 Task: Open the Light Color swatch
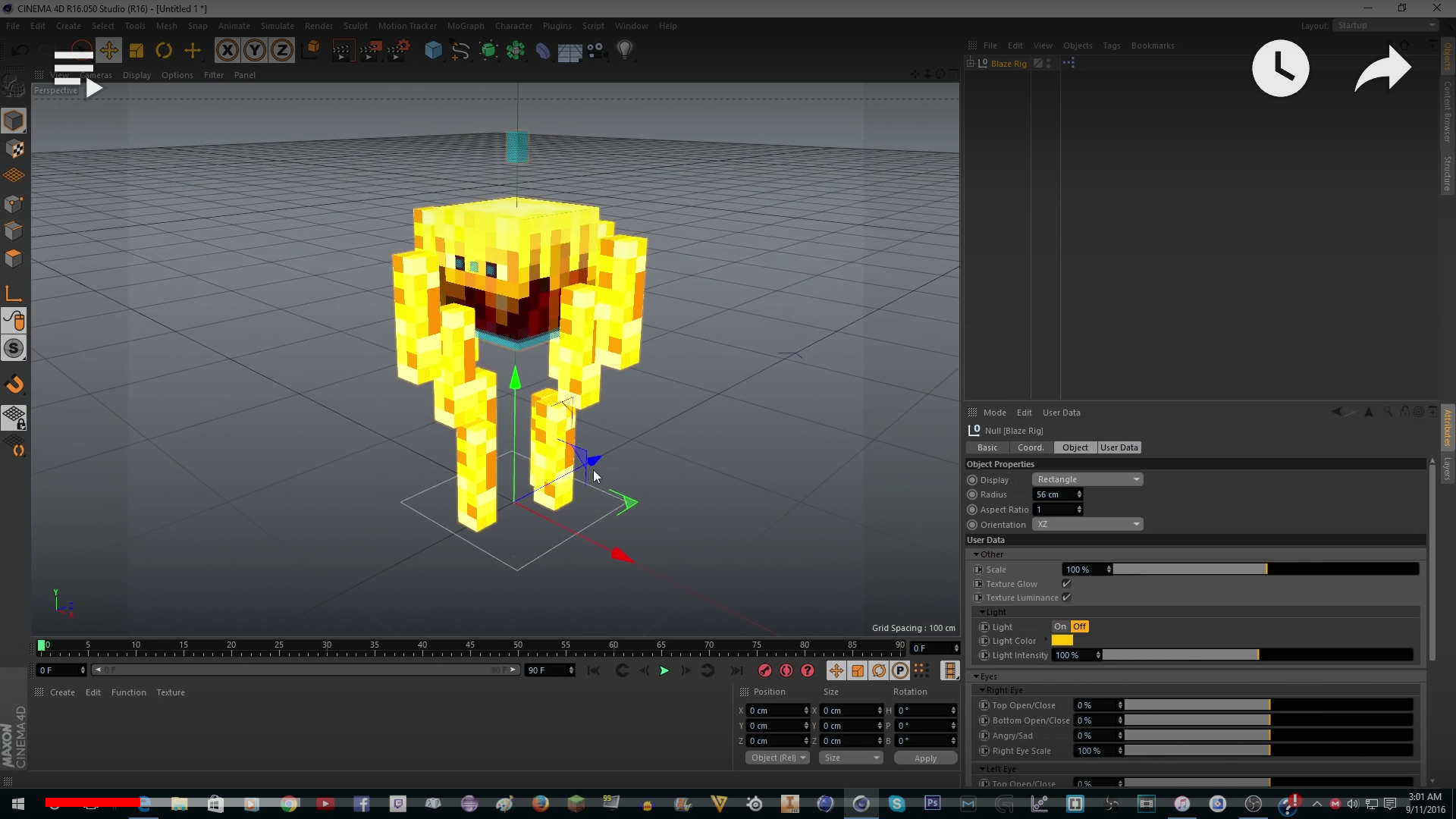click(1062, 641)
